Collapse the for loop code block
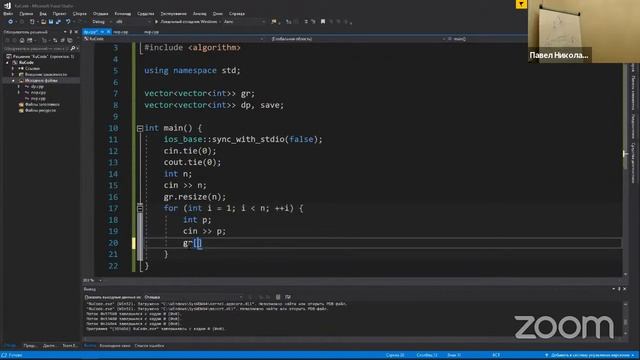Viewport: 640px width, 360px height. pos(140,209)
